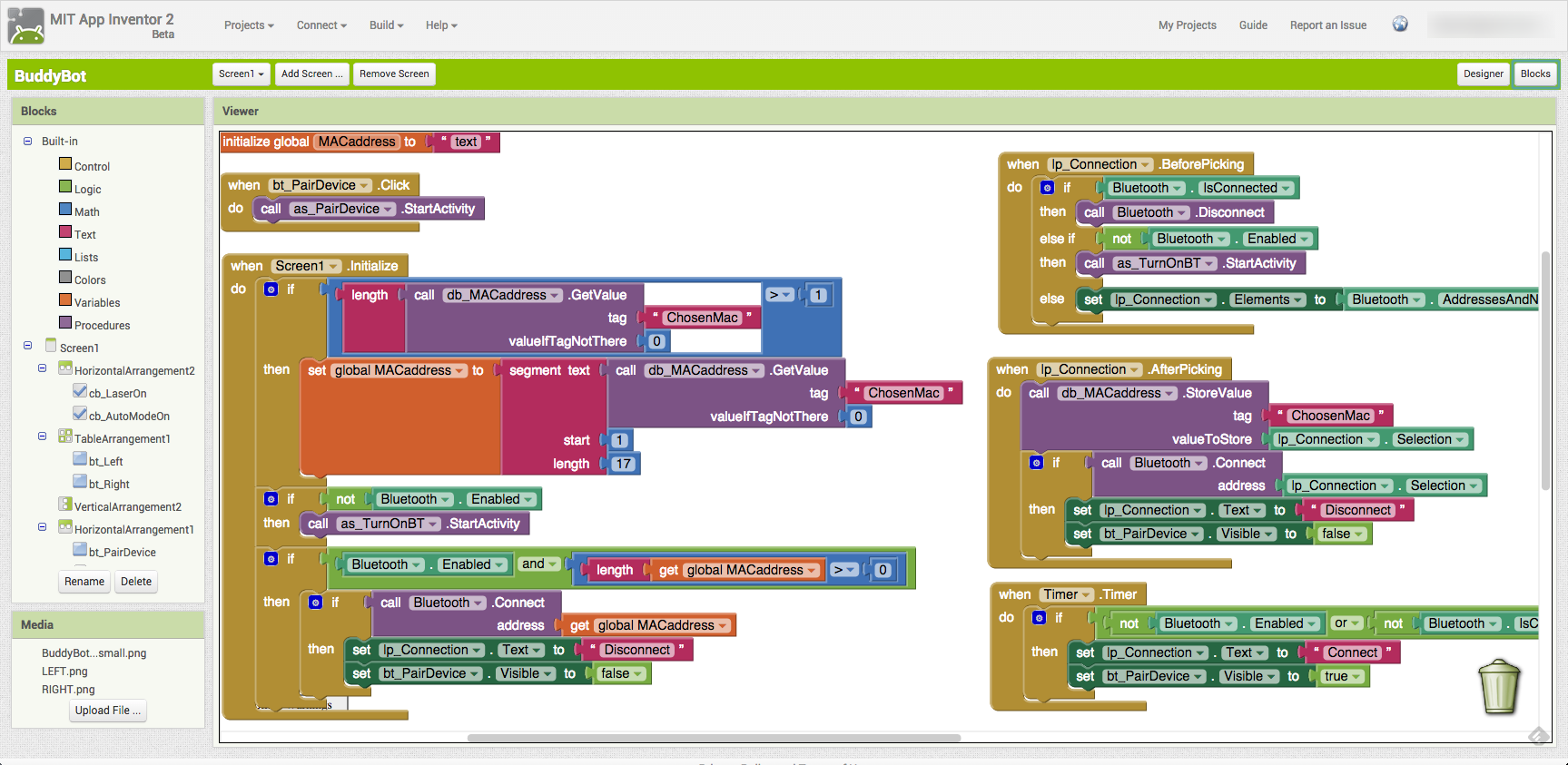
Task: Open the 'and' operator dropdown in block
Action: pos(539,564)
